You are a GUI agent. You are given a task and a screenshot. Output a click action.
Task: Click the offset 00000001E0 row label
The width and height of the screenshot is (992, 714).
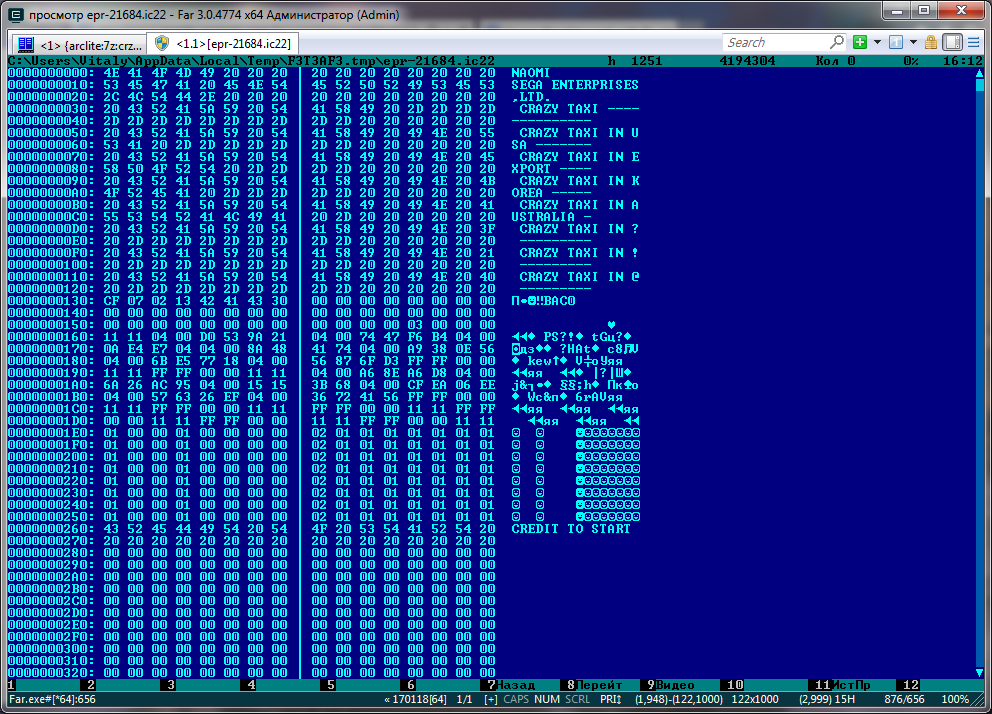(x=51, y=433)
